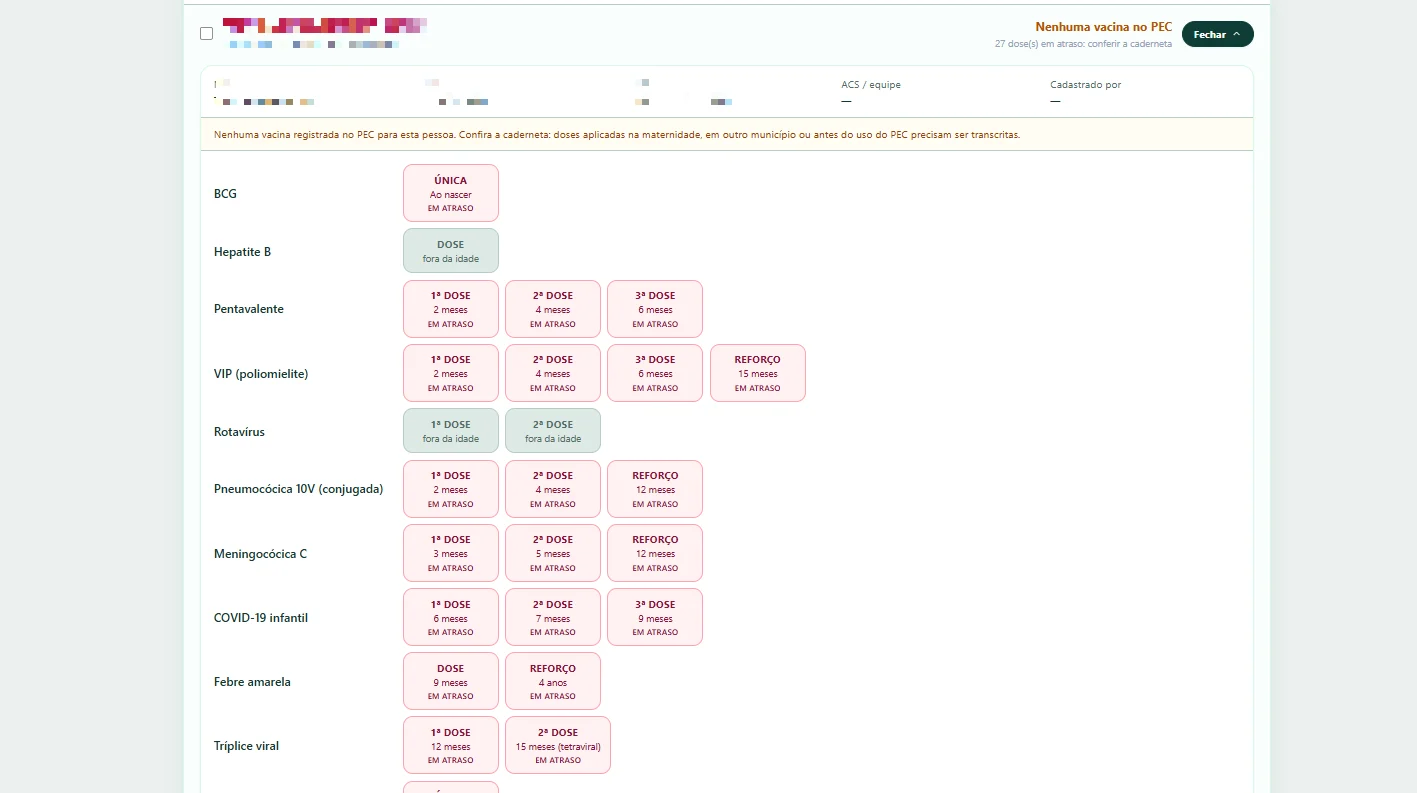
Task: Click the VIP poliomielite 3ª dose card
Action: (655, 373)
